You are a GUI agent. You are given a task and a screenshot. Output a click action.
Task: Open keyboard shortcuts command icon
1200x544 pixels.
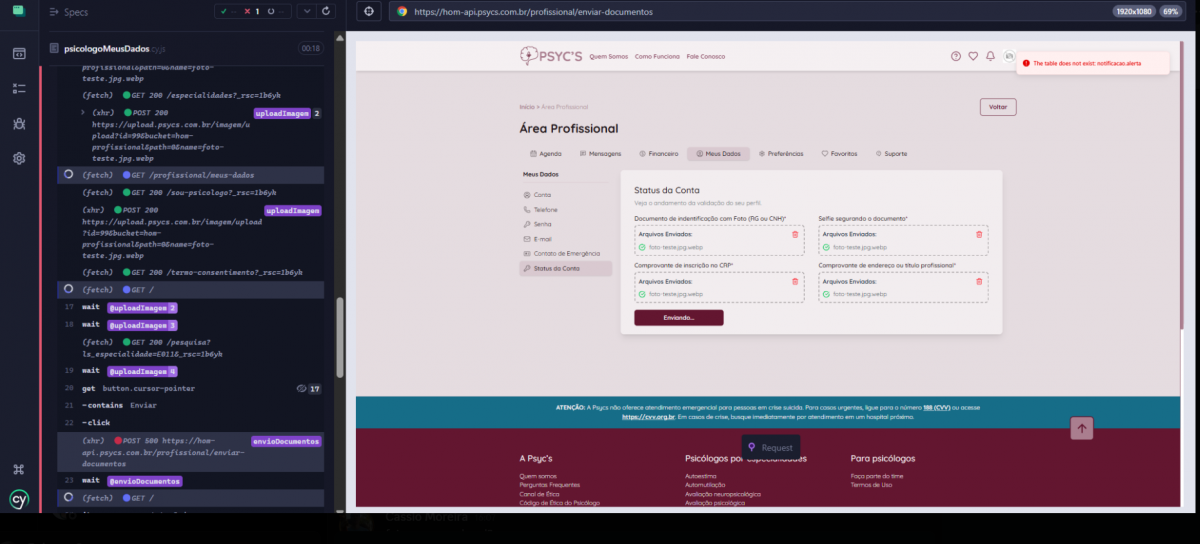tap(19, 469)
